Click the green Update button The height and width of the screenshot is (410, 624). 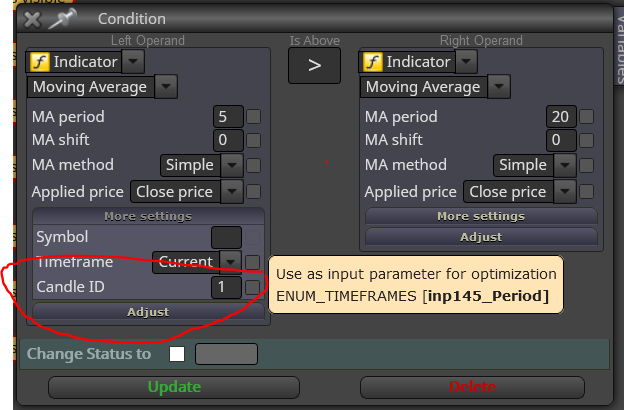174,387
